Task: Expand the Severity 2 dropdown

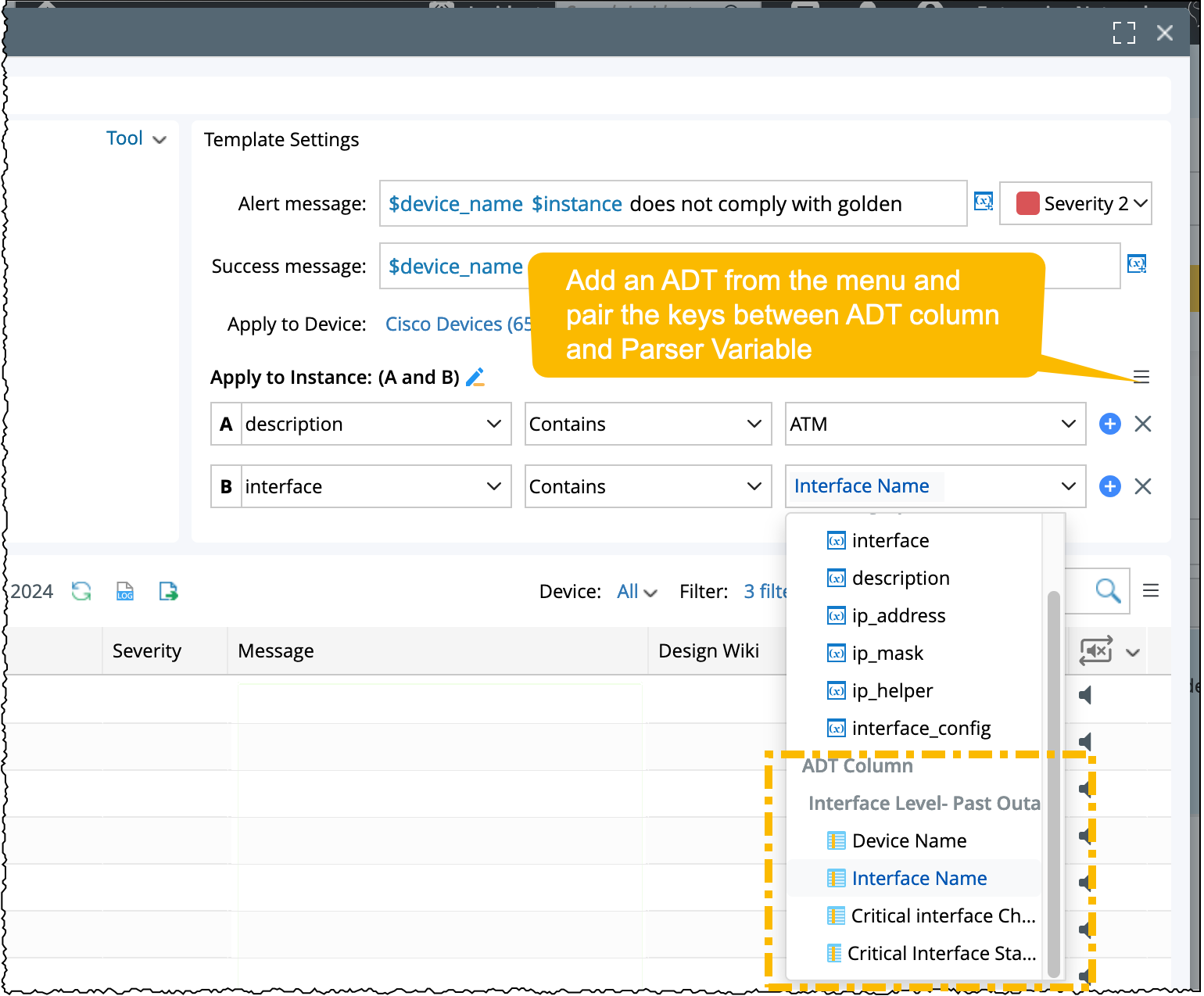Action: point(1075,203)
